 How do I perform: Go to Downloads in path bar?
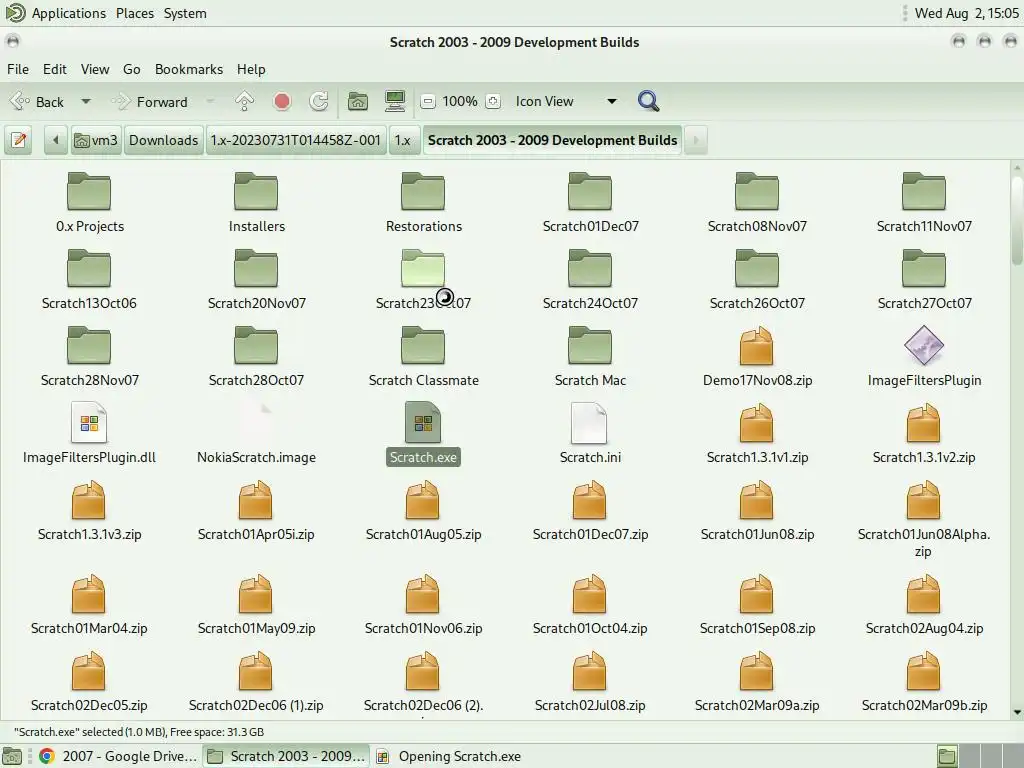click(163, 140)
